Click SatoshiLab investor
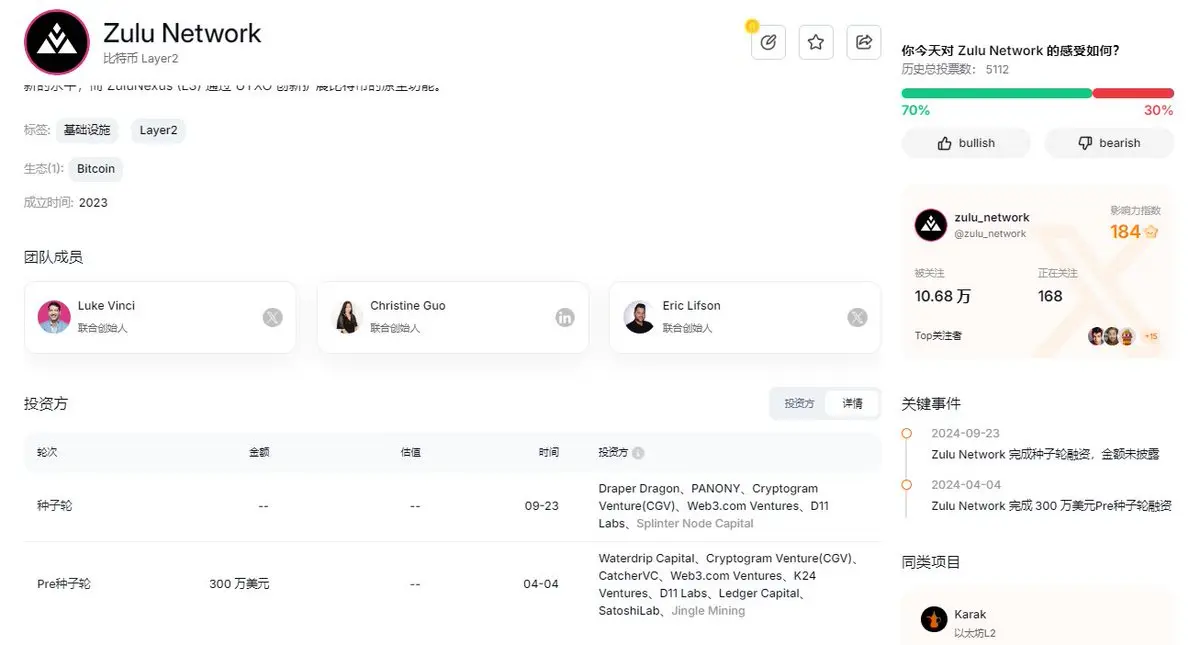 point(629,610)
